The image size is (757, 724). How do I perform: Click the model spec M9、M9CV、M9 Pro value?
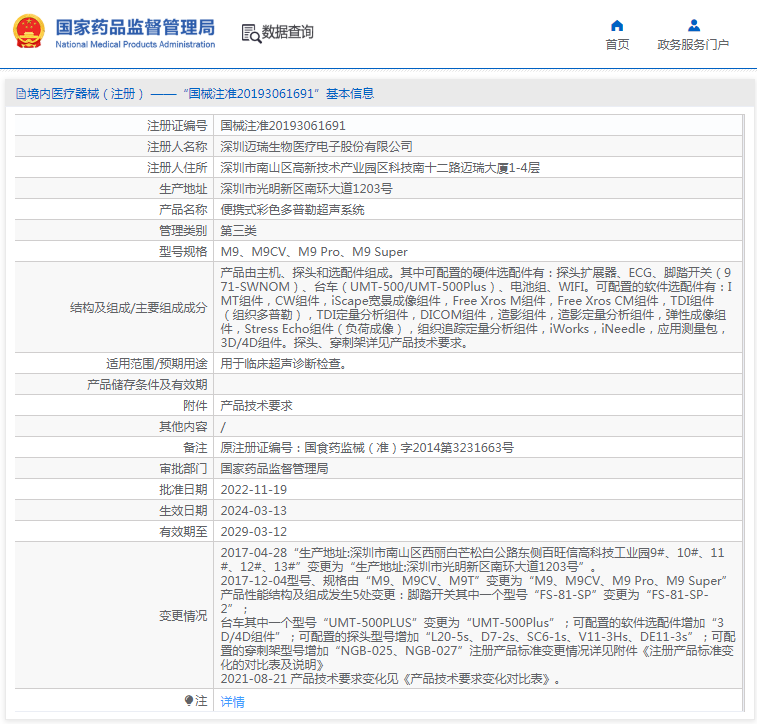click(x=314, y=252)
